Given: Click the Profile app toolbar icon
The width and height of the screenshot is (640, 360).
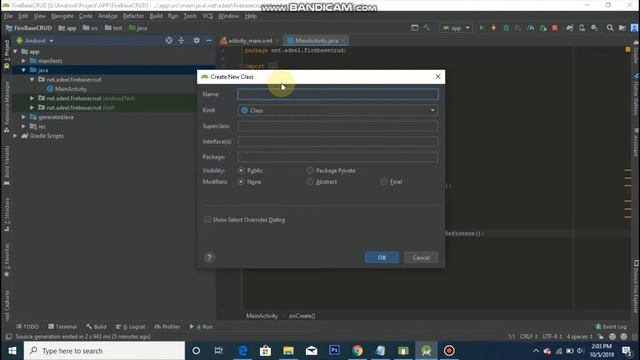Looking at the screenshot, I should (531, 28).
